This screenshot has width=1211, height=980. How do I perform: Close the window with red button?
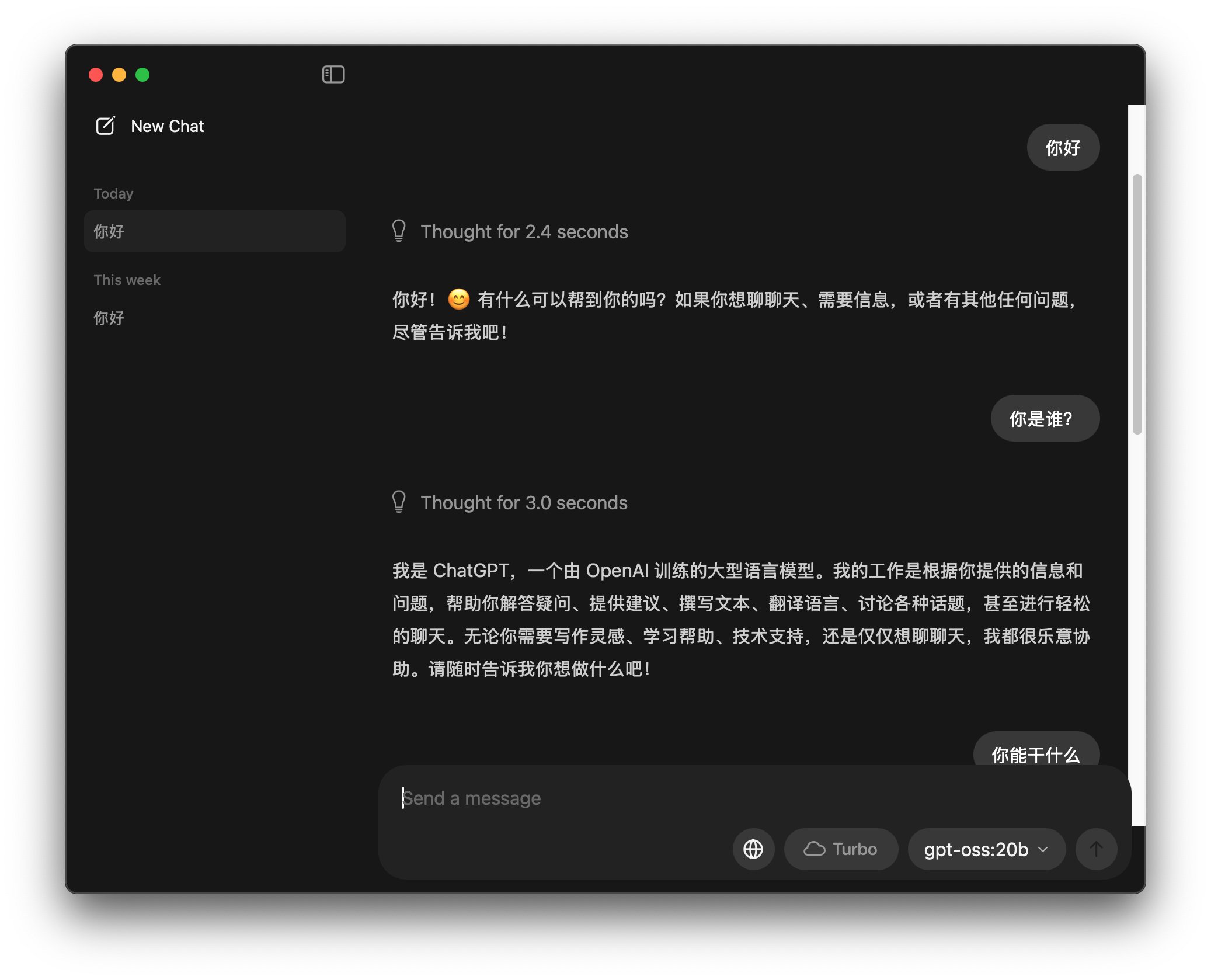[x=96, y=75]
